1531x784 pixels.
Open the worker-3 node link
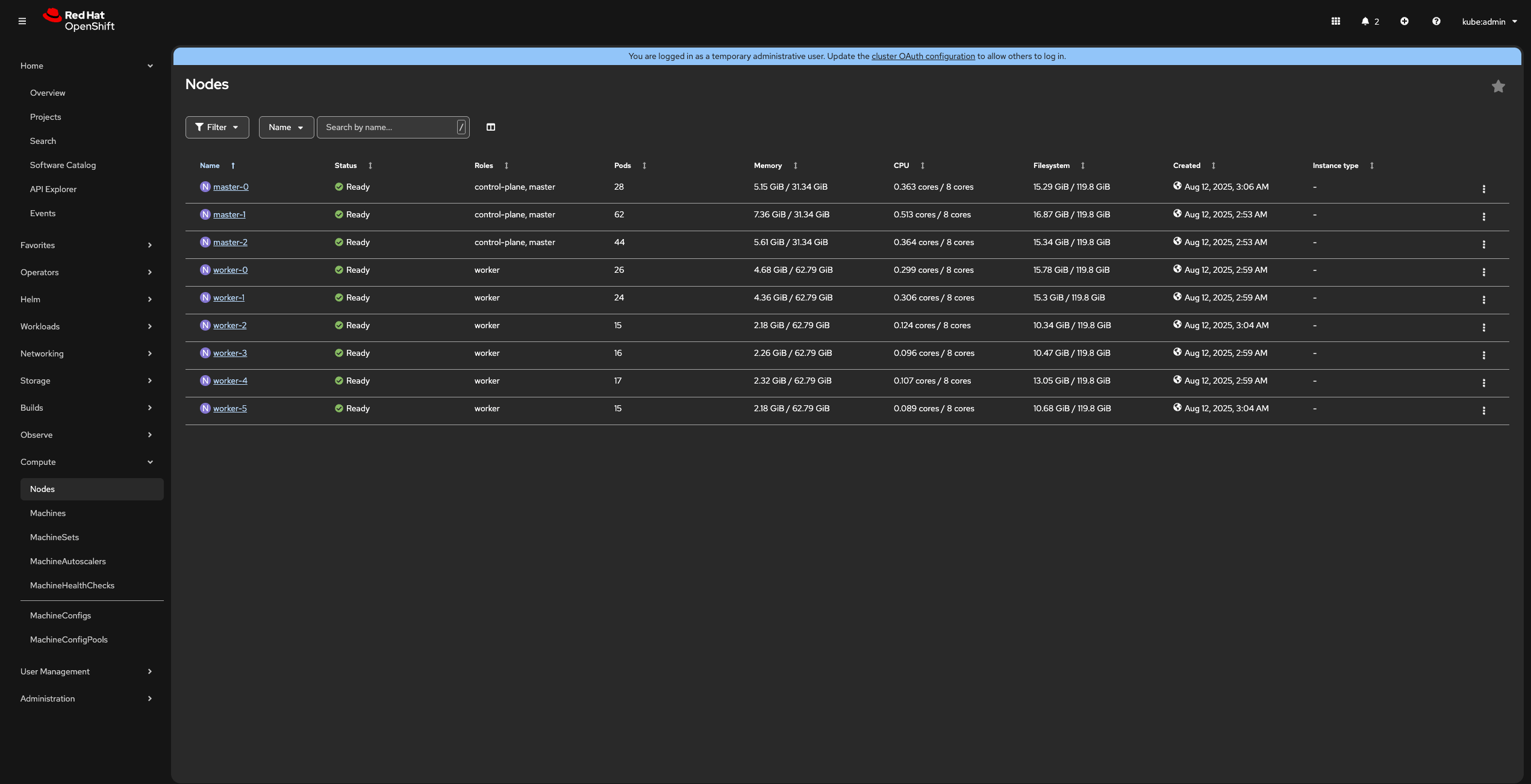click(230, 353)
